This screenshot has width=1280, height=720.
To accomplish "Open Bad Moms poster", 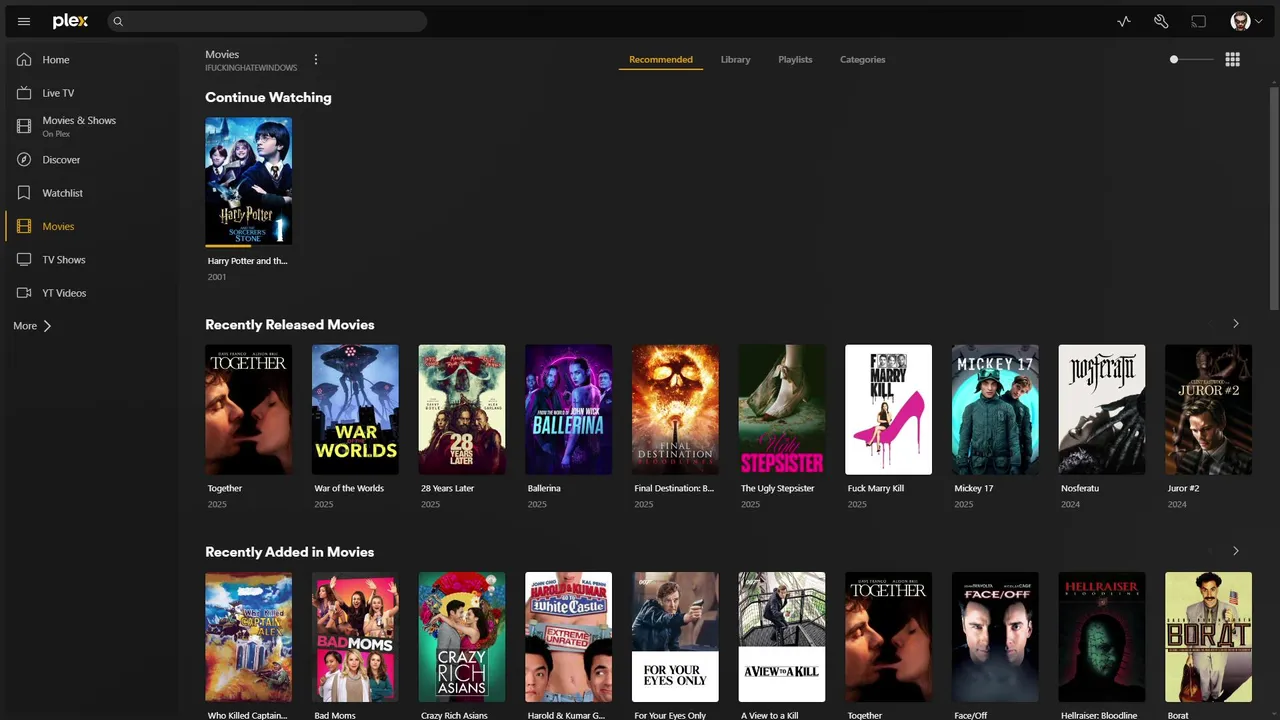I will (355, 637).
